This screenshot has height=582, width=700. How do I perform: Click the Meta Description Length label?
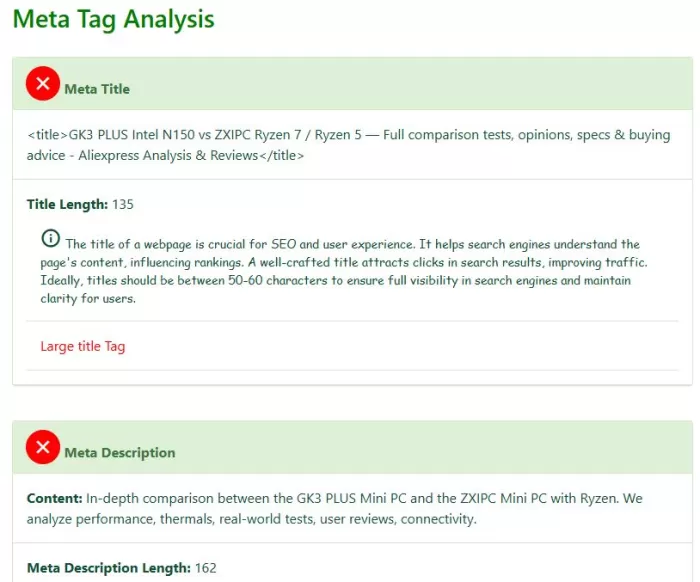108,568
